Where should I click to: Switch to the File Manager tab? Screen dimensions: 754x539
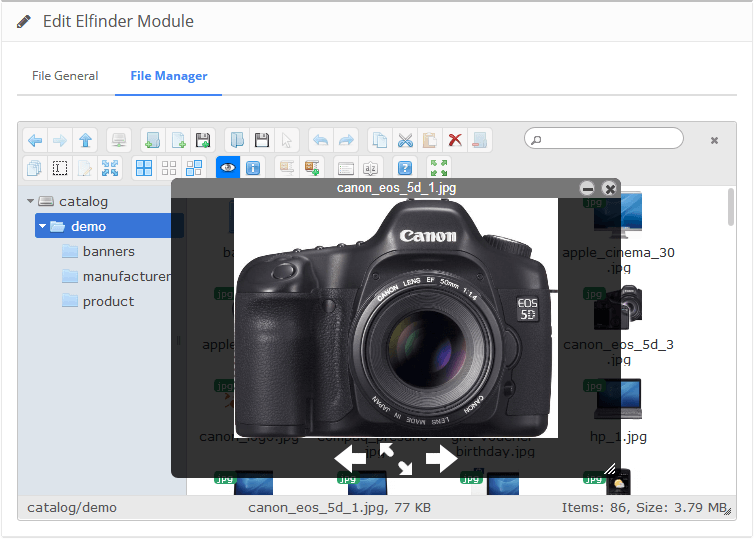click(x=169, y=76)
